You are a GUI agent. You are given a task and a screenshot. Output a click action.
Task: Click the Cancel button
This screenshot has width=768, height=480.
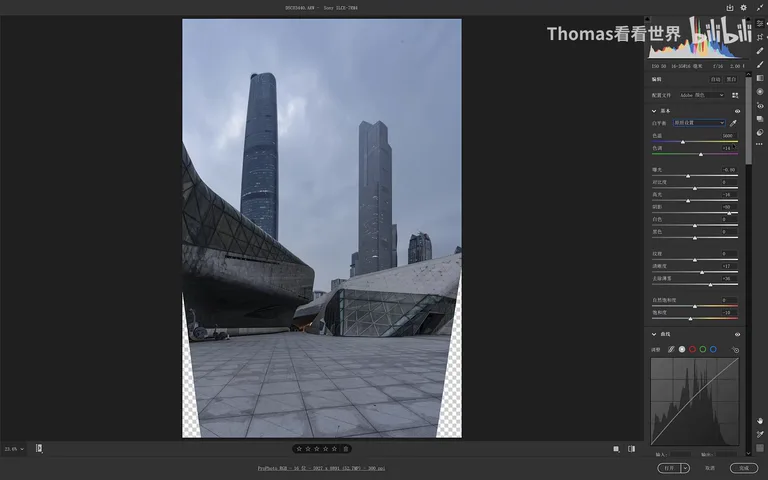pyautogui.click(x=710, y=468)
